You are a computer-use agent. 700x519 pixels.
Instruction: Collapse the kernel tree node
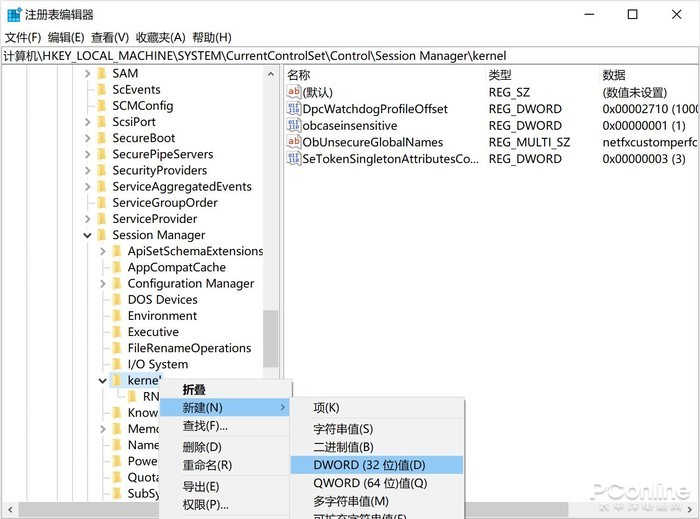pos(103,381)
